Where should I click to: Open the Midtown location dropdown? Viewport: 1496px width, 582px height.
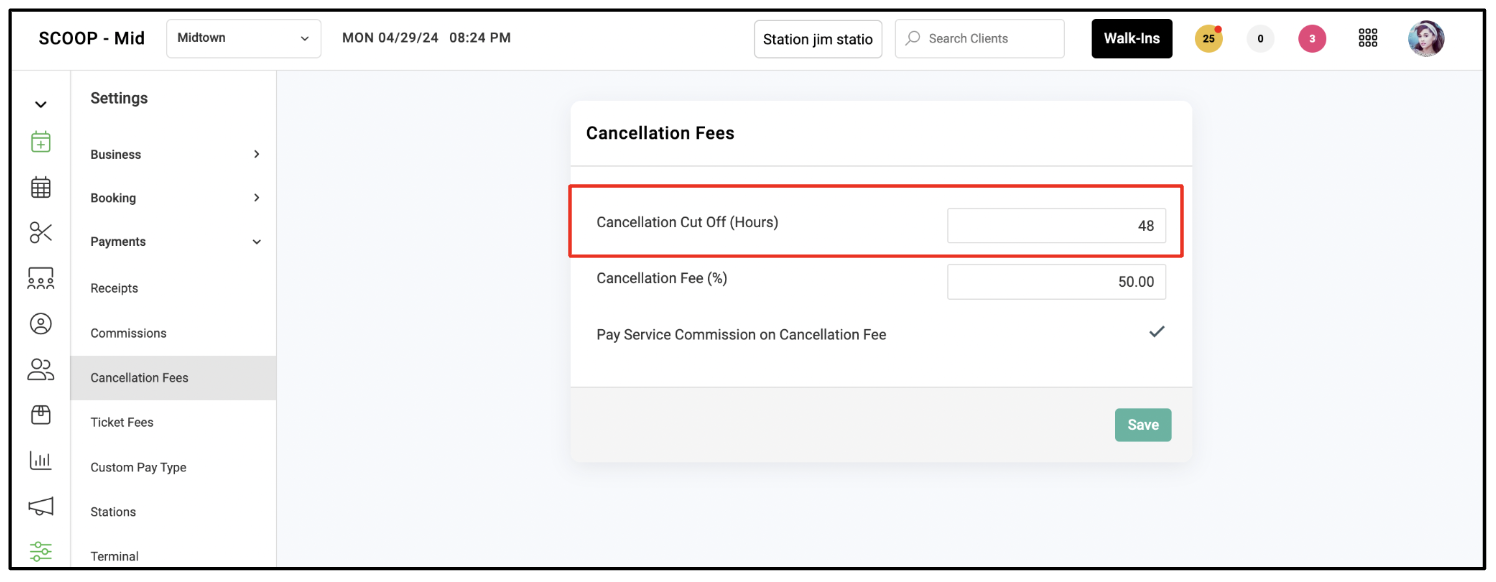[244, 38]
